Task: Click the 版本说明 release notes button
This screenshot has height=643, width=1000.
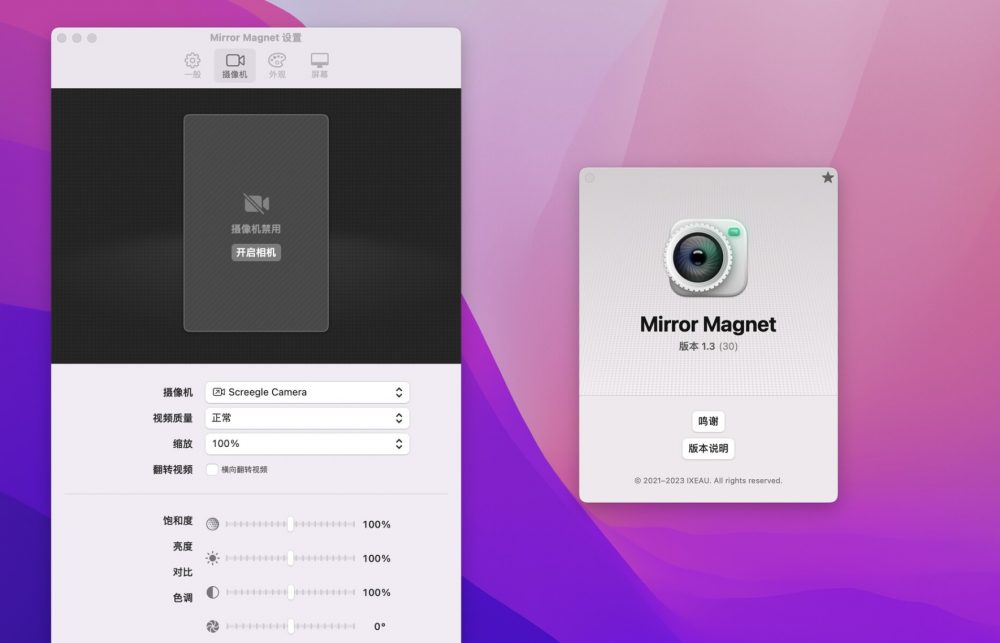Action: pos(708,448)
